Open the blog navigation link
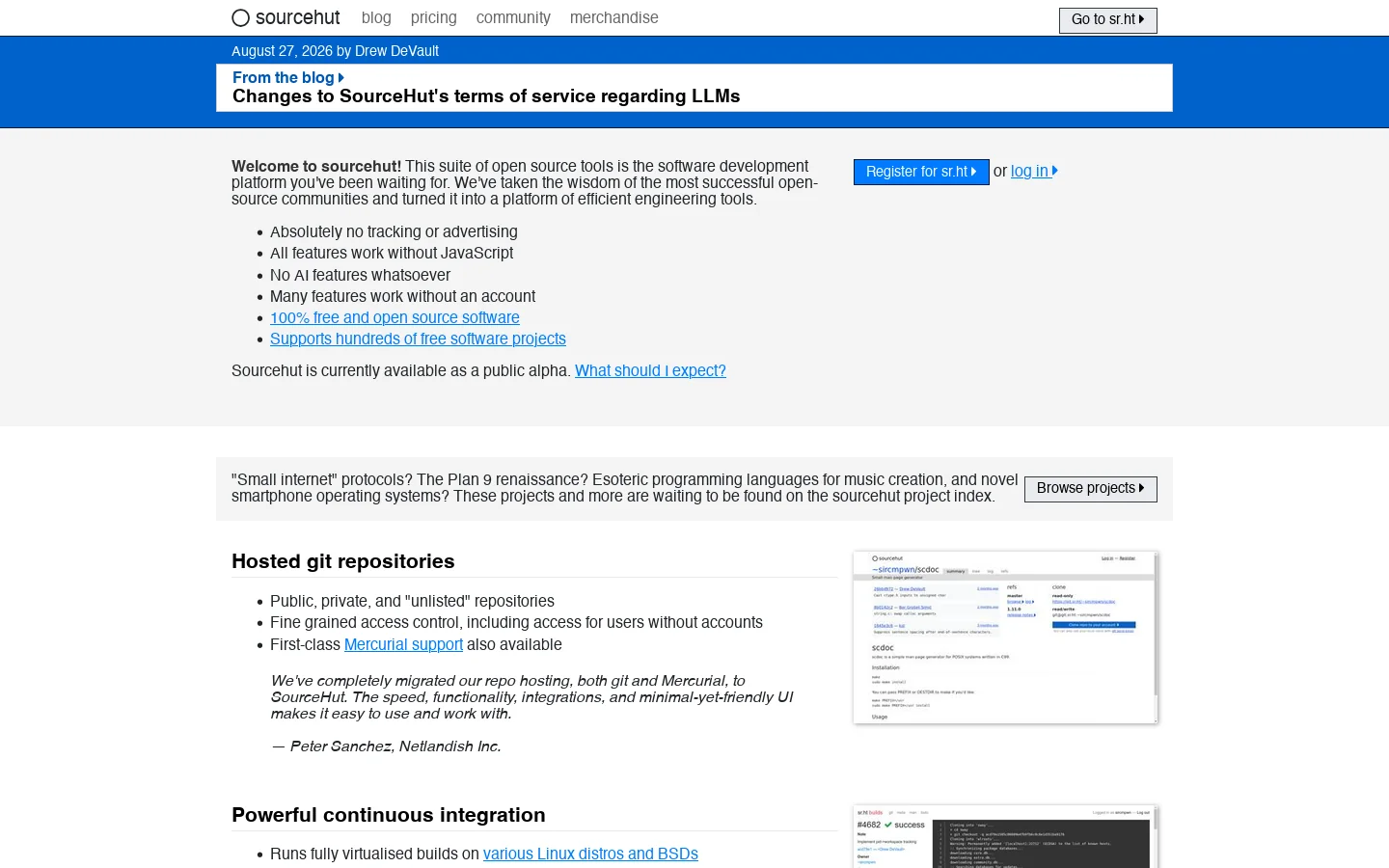Viewport: 1389px width, 868px height. tap(376, 17)
